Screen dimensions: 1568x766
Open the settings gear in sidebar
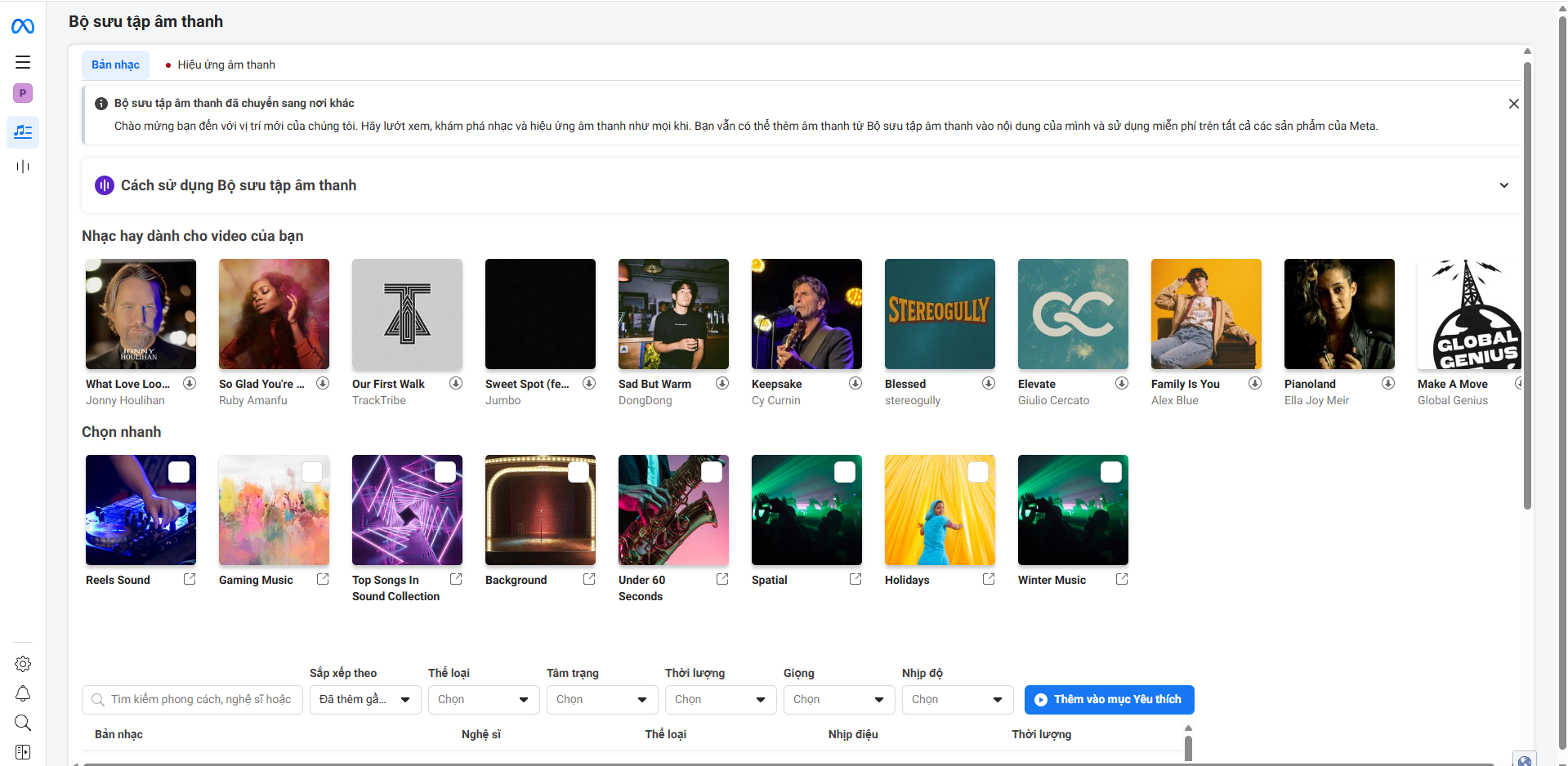pos(23,664)
